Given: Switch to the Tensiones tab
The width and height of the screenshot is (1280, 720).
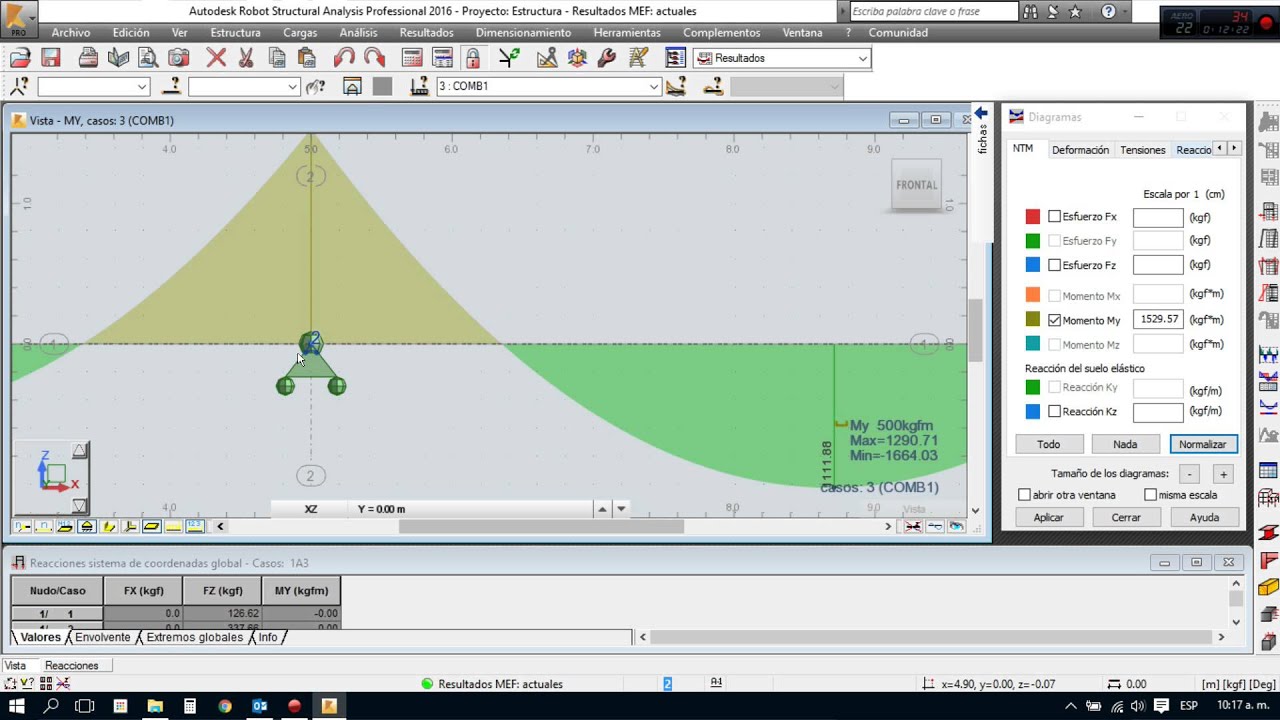Looking at the screenshot, I should (1142, 150).
